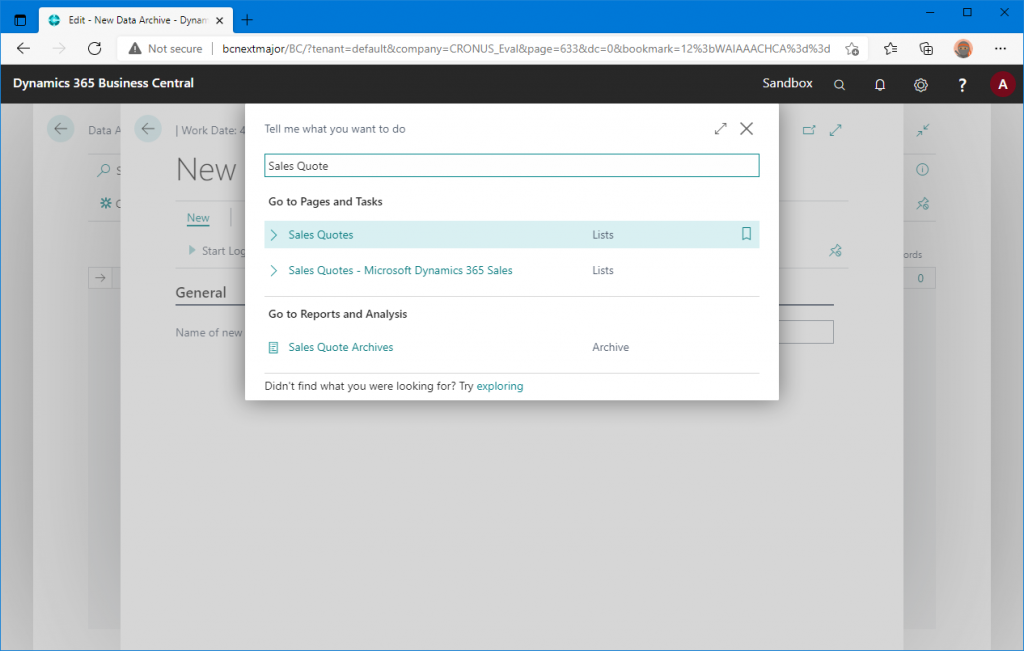Open Business Central search magnifier icon

pos(839,84)
